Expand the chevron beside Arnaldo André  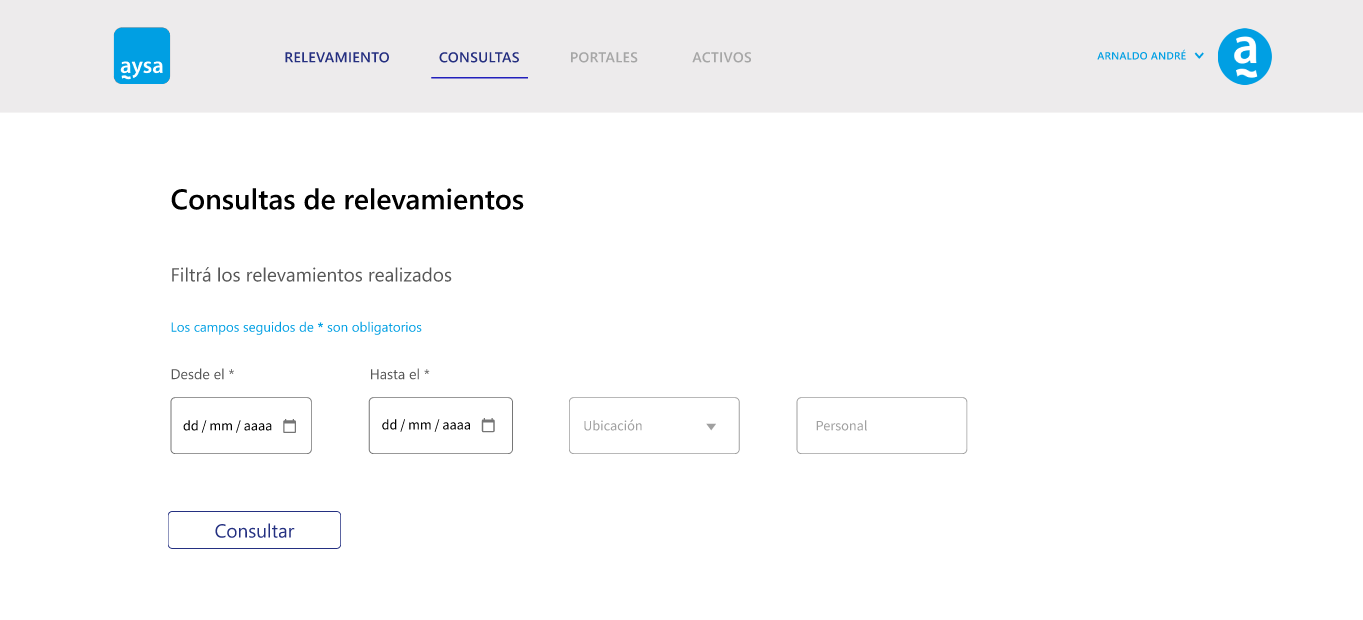tap(1199, 56)
